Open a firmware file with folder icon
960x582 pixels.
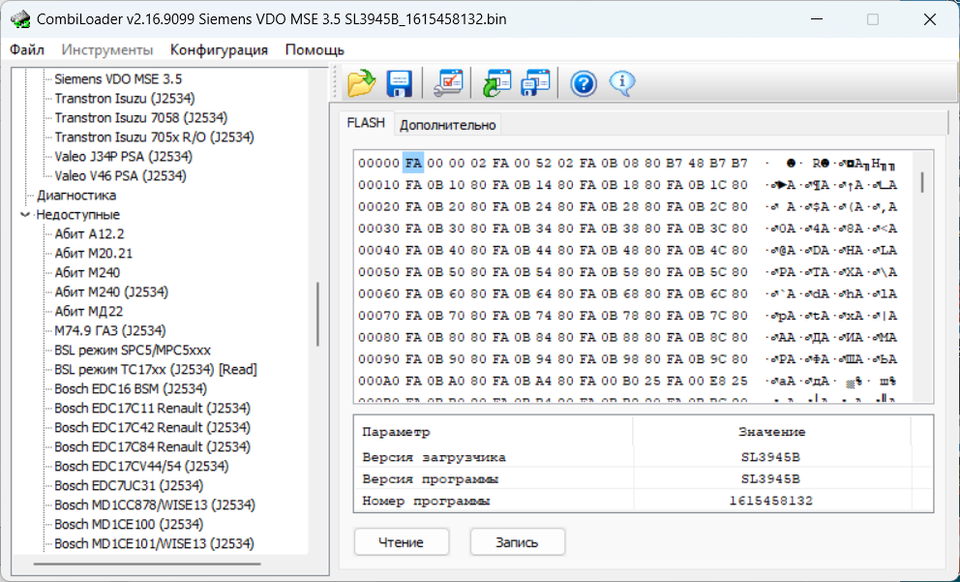pyautogui.click(x=361, y=83)
